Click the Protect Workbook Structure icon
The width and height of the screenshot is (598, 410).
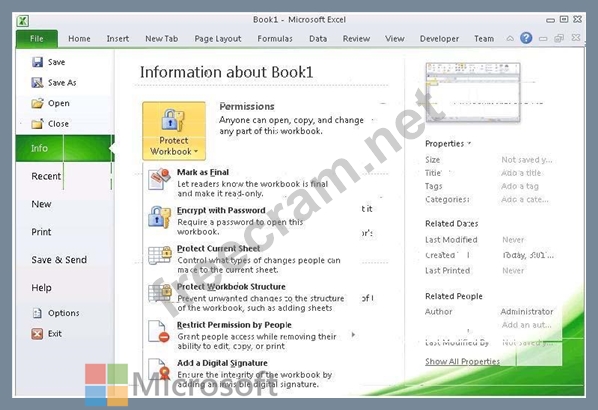(x=159, y=293)
